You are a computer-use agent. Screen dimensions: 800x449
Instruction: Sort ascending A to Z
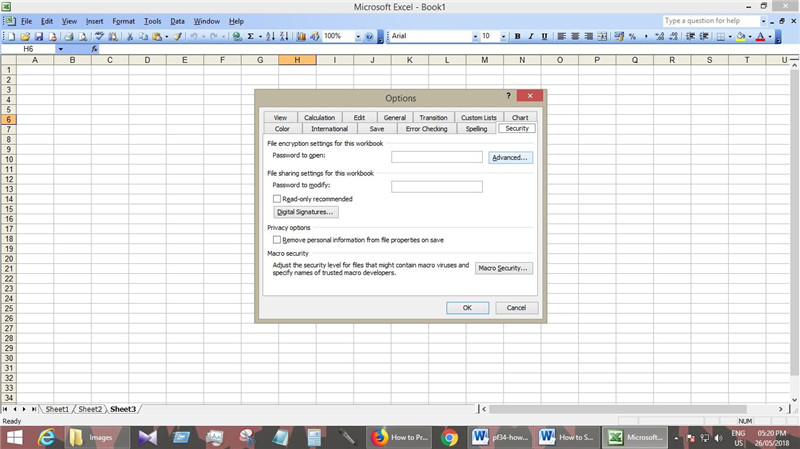click(270, 36)
